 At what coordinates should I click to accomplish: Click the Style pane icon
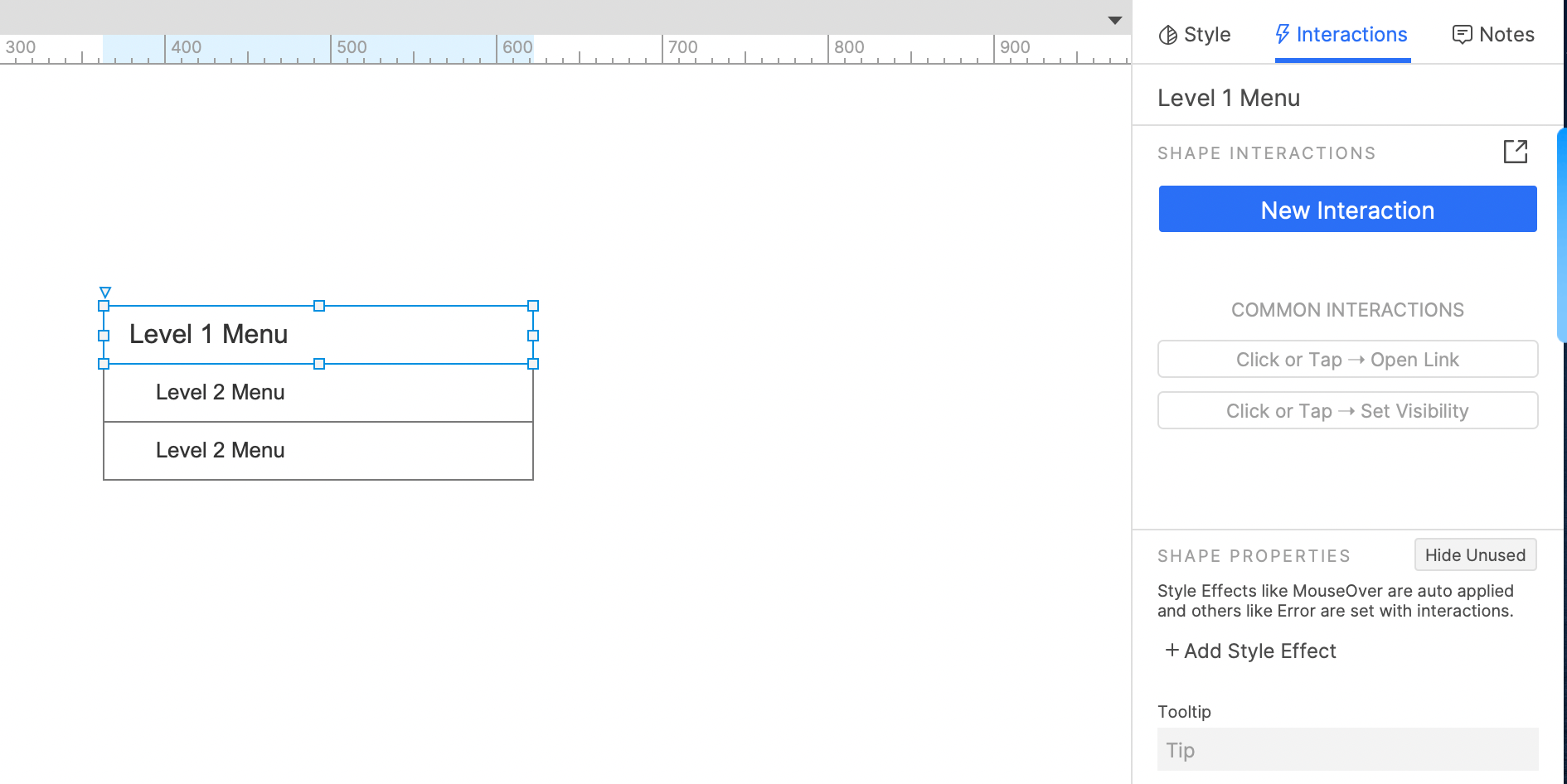(1168, 35)
